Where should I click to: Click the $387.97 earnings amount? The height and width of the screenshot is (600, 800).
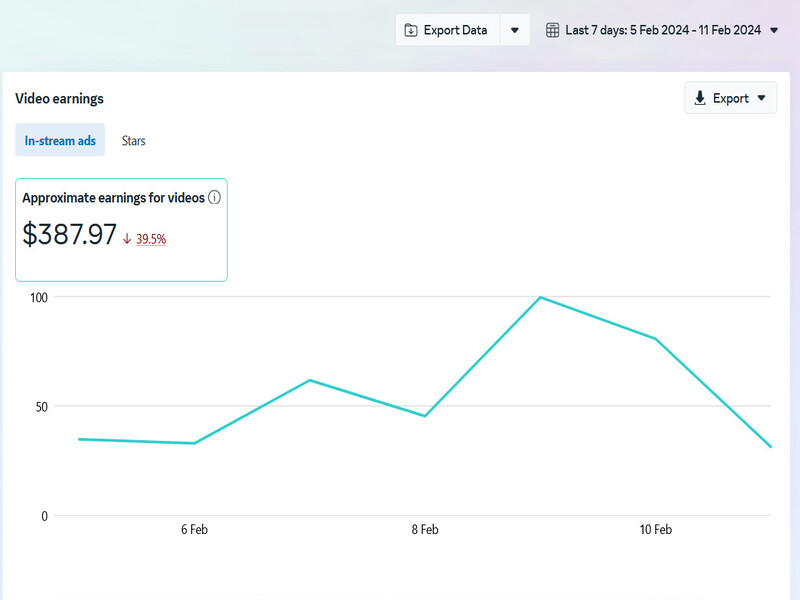click(70, 235)
